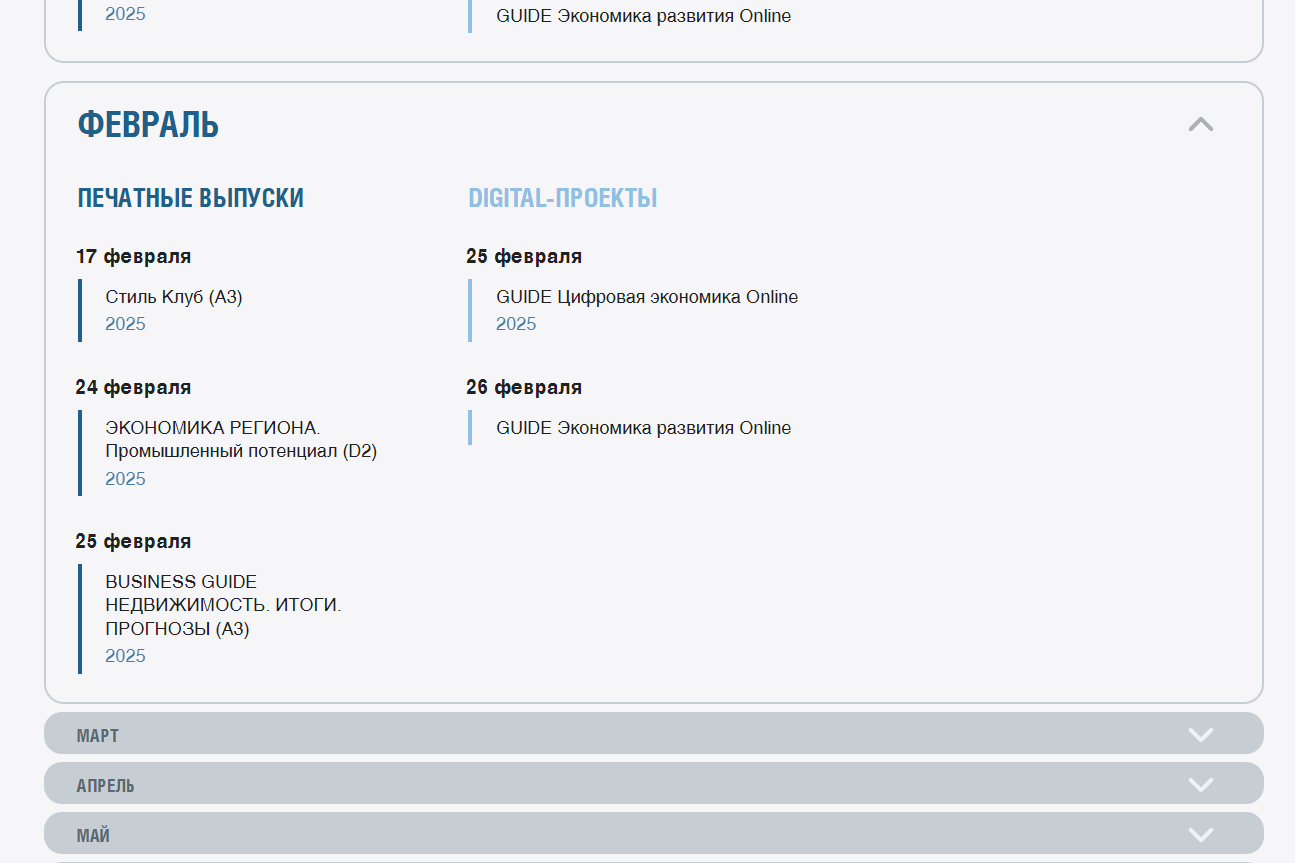Click the collapse arrow in the ФЕВРАЛЬ header
Screen dimensions: 1295x863
[1201, 124]
